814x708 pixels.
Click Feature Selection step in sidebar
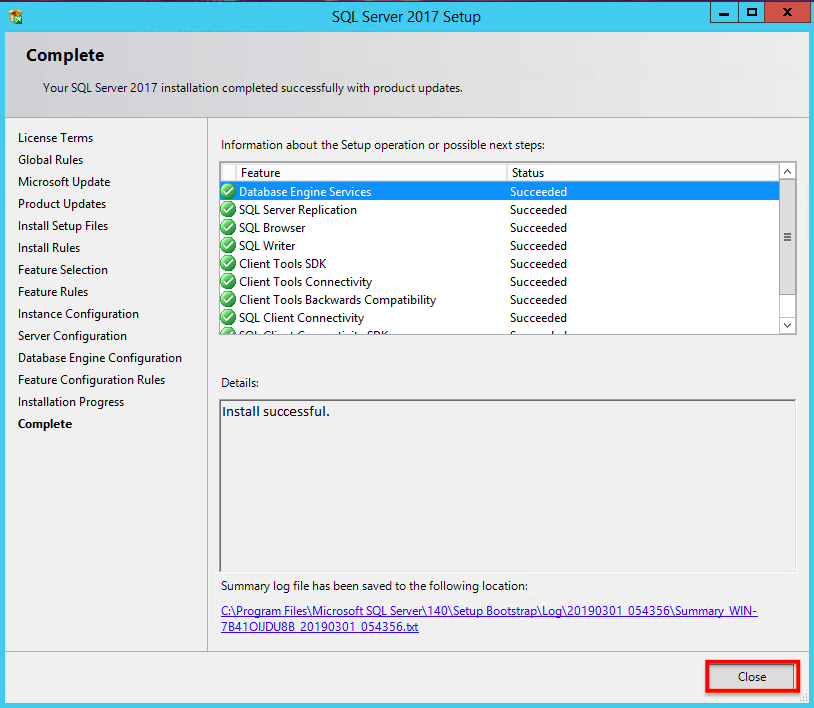click(x=63, y=270)
